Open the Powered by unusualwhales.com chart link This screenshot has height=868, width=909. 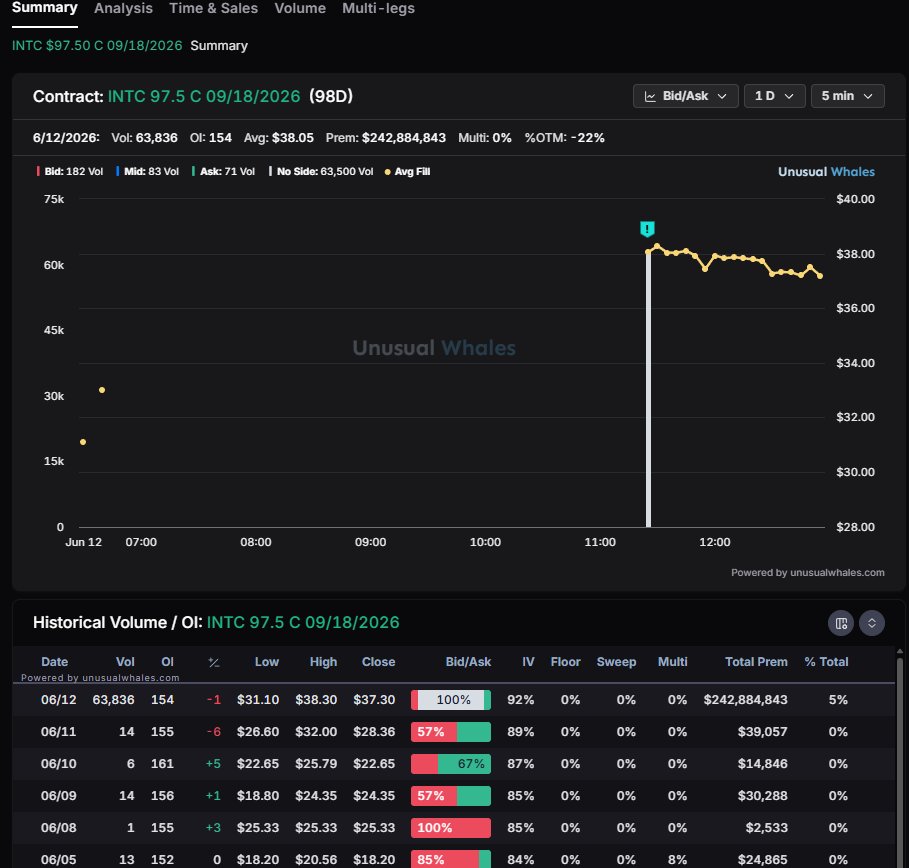point(808,573)
